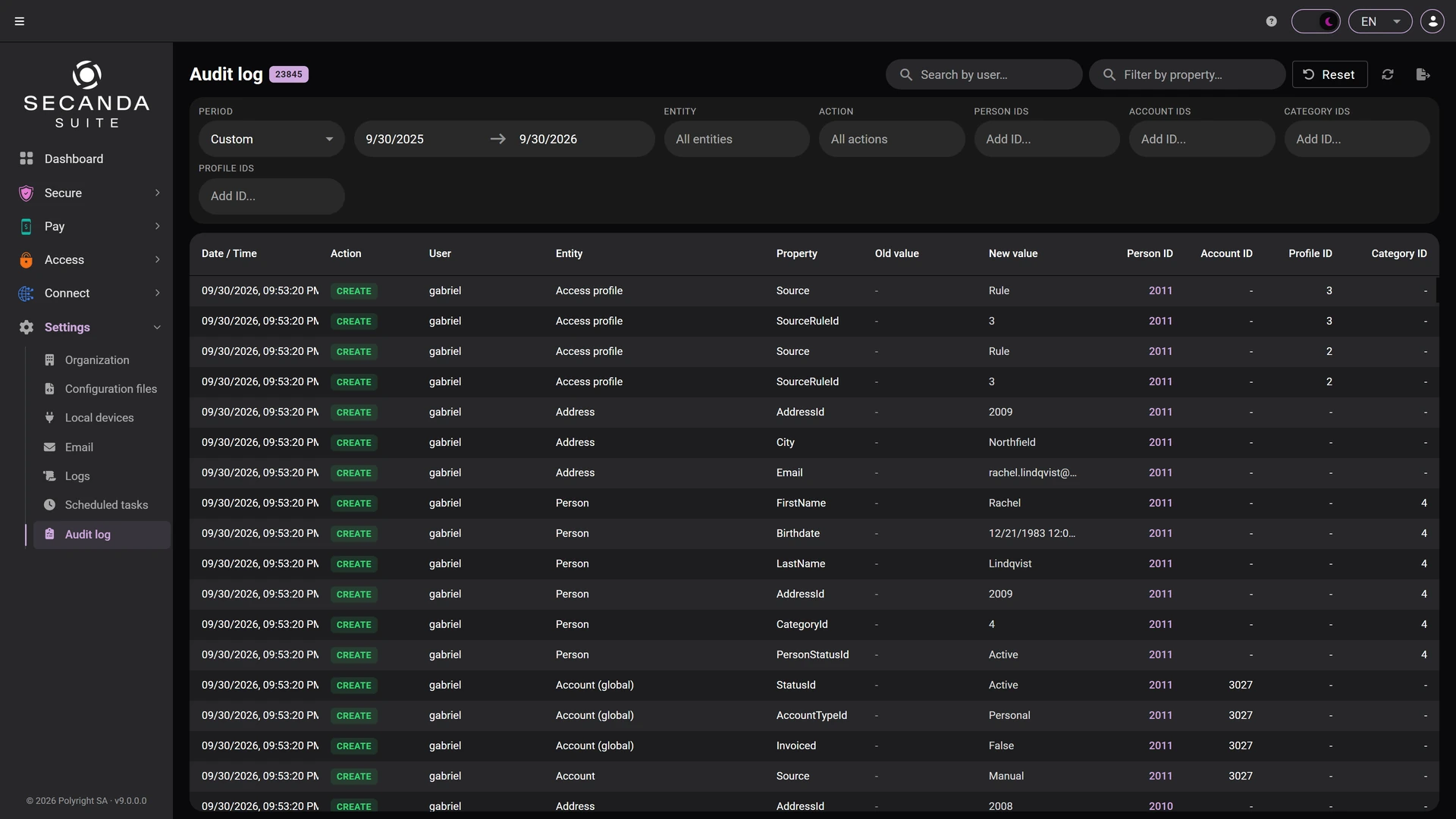The image size is (1456, 819).
Task: Focus the Search by user field
Action: 984,74
